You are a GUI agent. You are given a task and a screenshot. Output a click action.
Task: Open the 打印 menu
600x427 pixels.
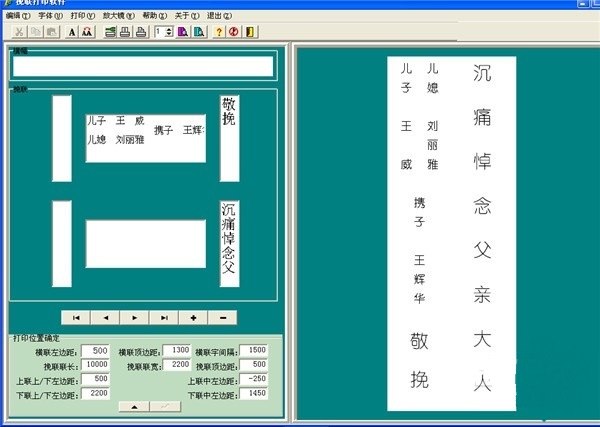pos(83,16)
